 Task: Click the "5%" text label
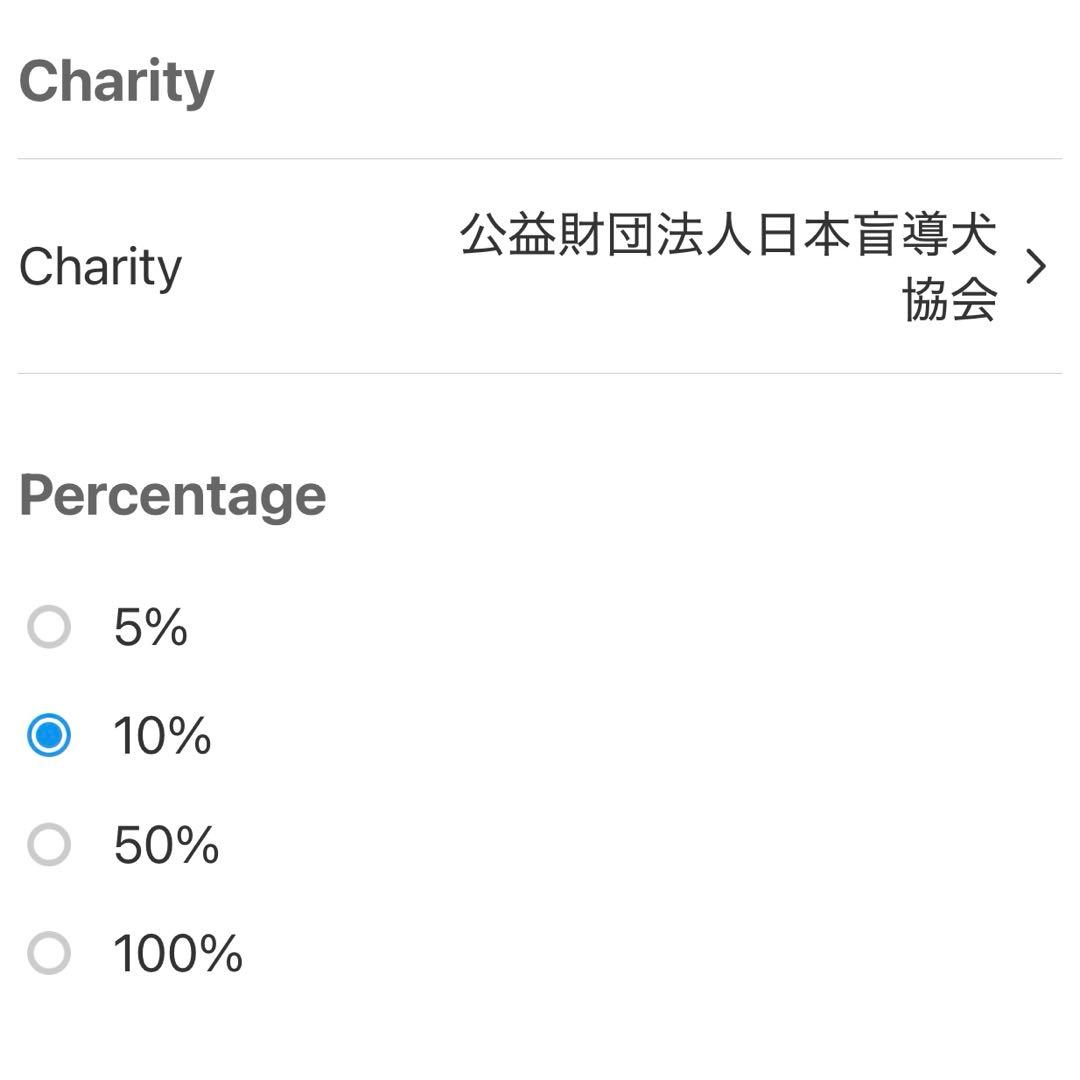pyautogui.click(x=151, y=628)
